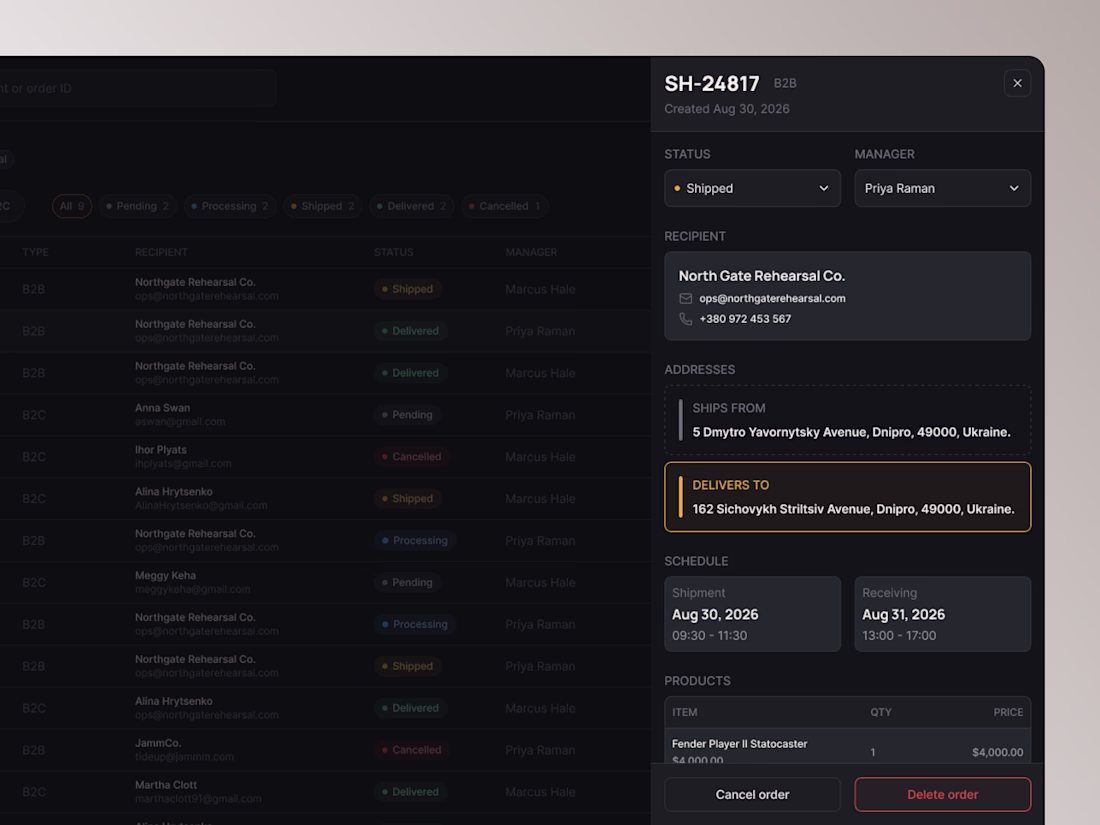The height and width of the screenshot is (825, 1100).
Task: Open the Meggy Keha order row
Action: click(325, 582)
